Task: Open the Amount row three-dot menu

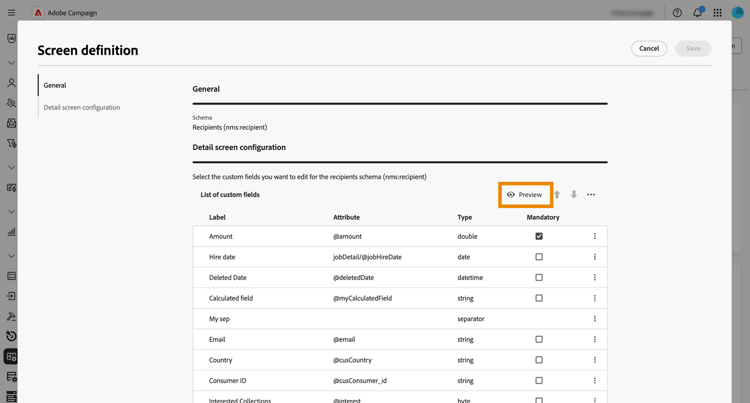Action: 595,237
